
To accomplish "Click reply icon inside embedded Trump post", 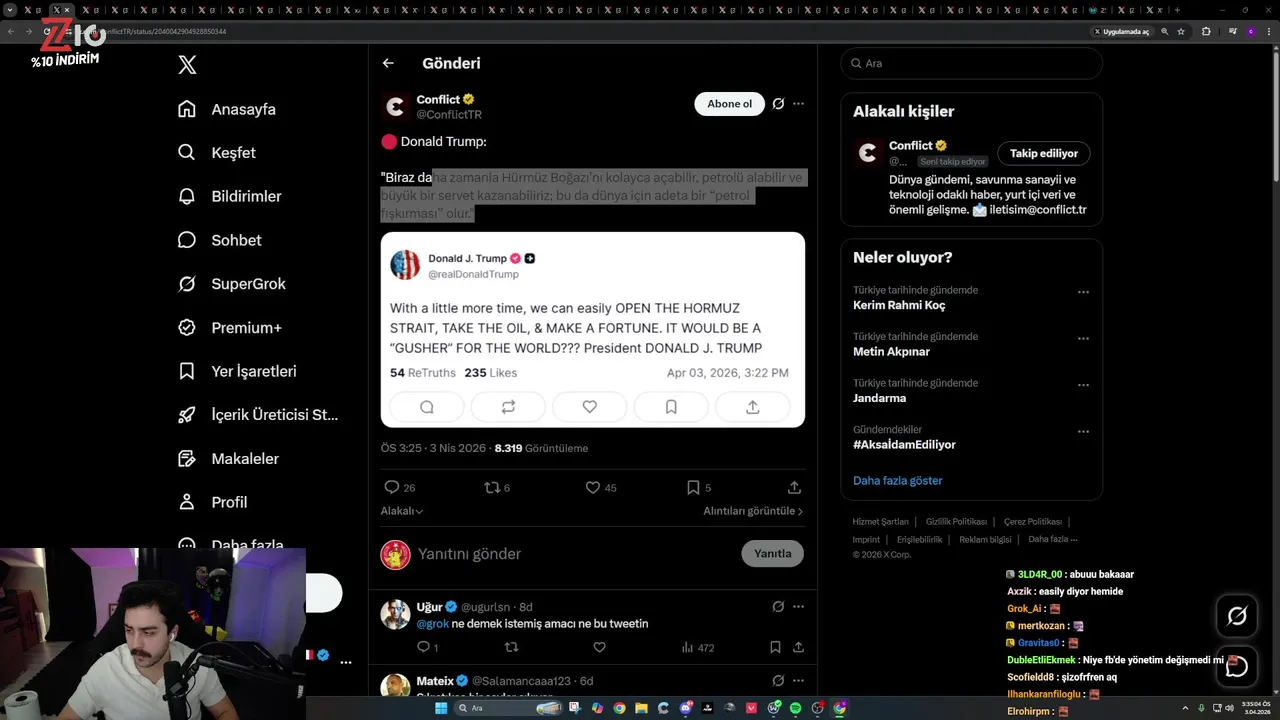I will point(427,407).
